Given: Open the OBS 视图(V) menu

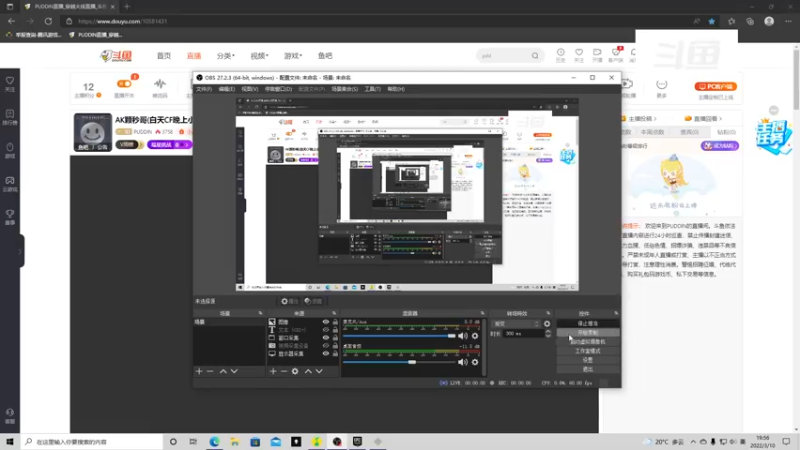Looking at the screenshot, I should [249, 89].
